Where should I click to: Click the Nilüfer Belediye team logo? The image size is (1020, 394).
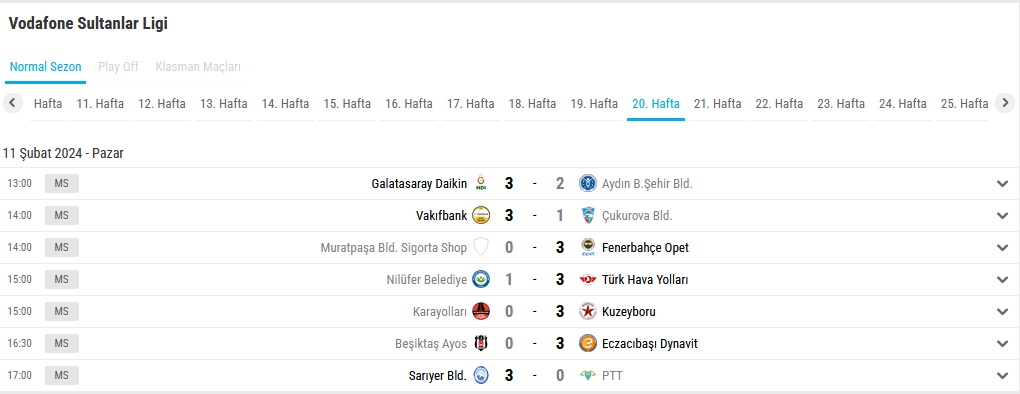click(x=481, y=280)
